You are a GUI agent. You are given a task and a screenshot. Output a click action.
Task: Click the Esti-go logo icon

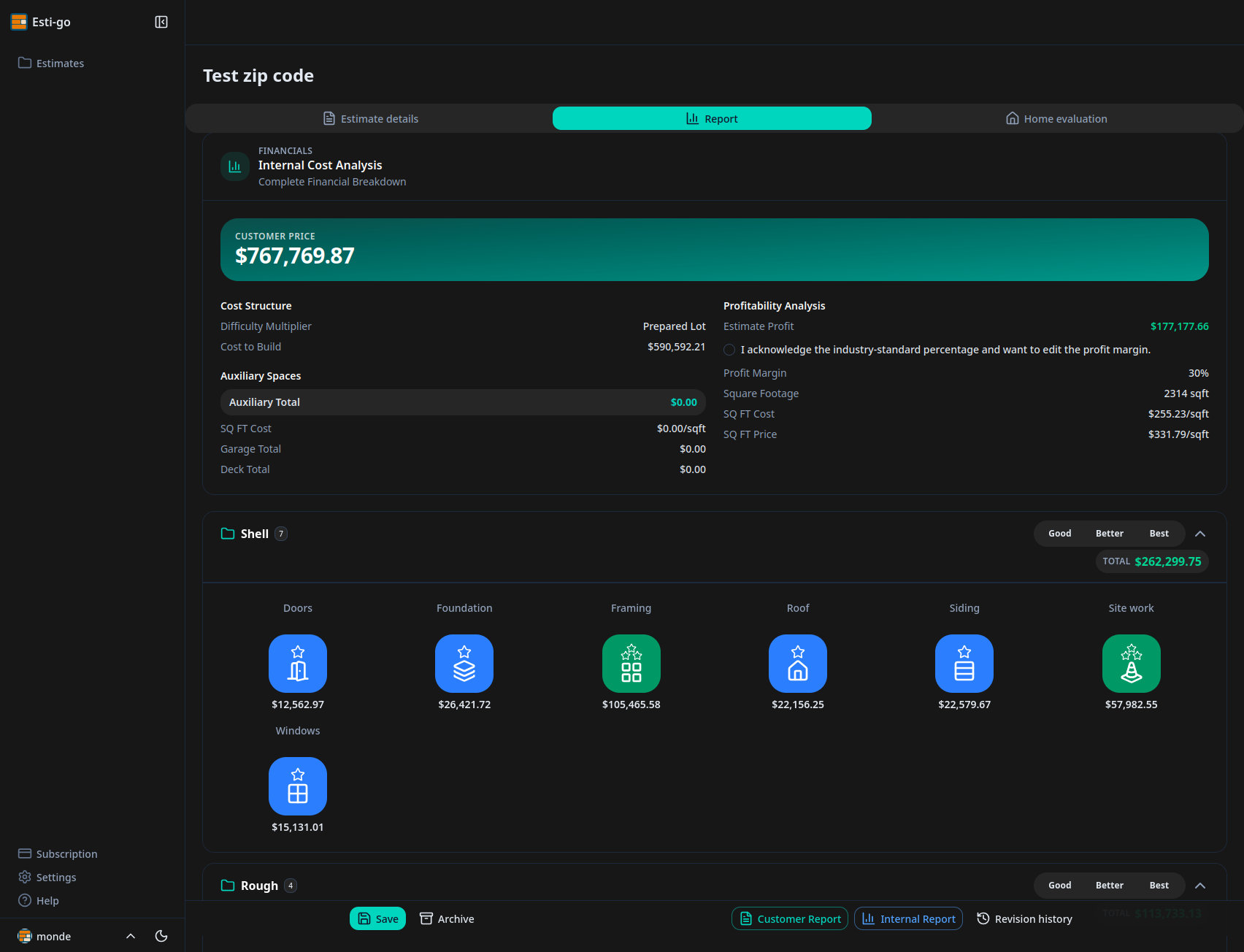coord(19,22)
